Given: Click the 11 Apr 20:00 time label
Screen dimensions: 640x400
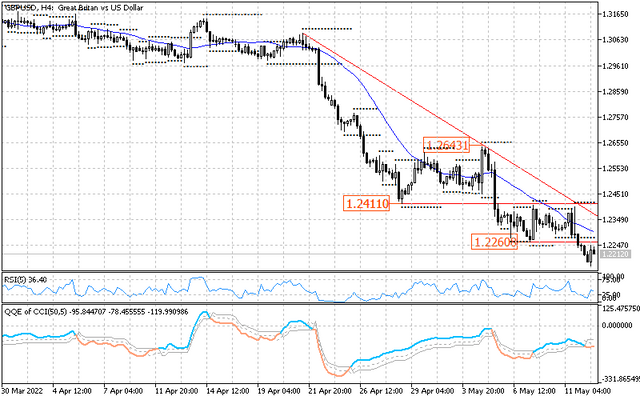Looking at the screenshot, I should click(177, 391).
